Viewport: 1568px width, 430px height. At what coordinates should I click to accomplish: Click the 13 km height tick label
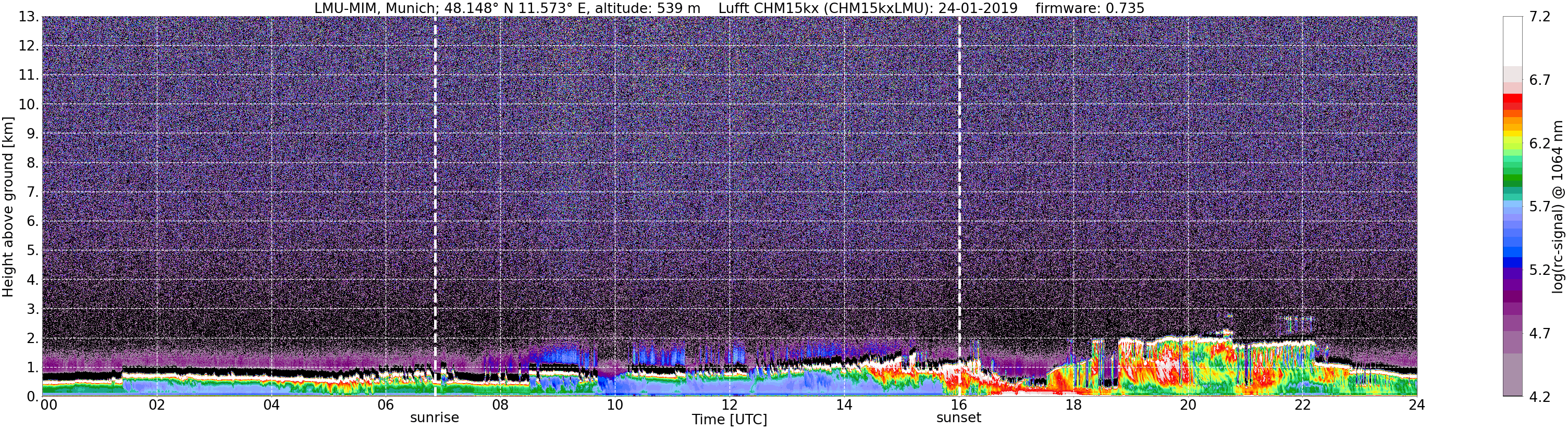28,17
